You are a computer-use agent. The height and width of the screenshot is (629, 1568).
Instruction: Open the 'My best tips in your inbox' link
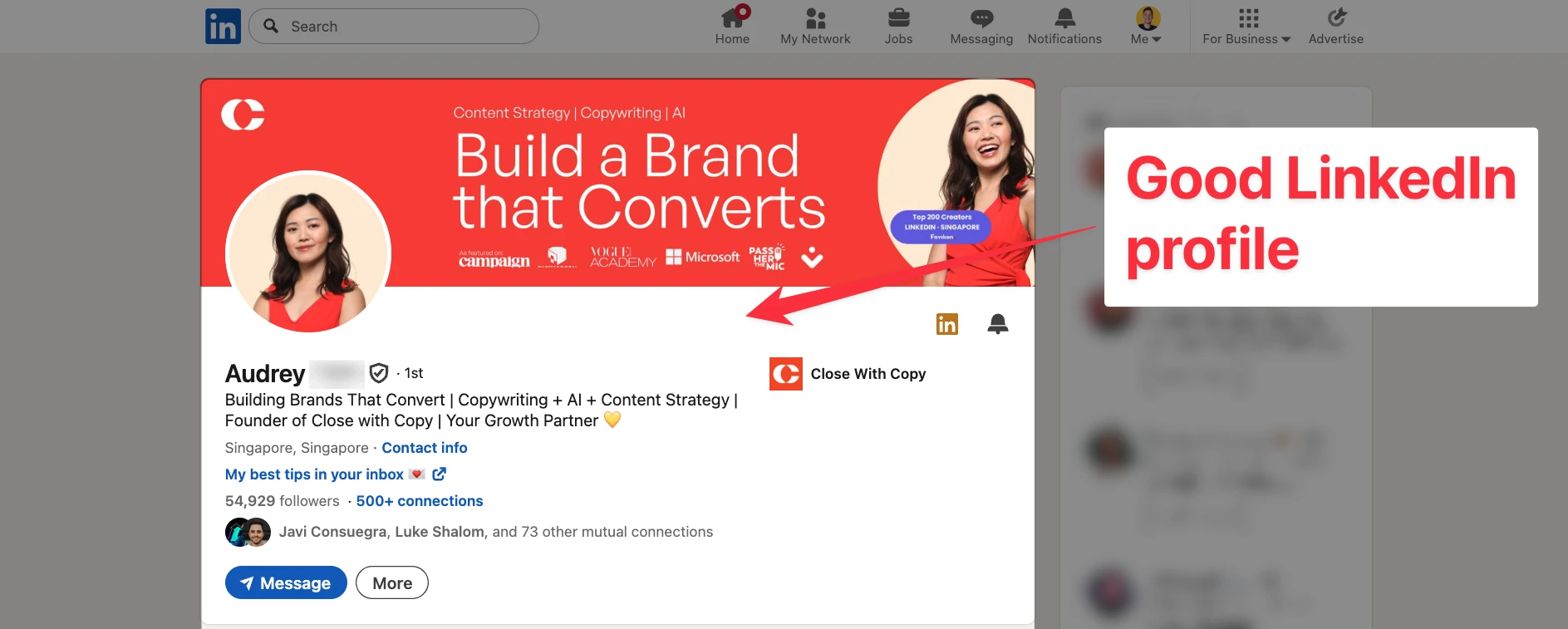314,474
